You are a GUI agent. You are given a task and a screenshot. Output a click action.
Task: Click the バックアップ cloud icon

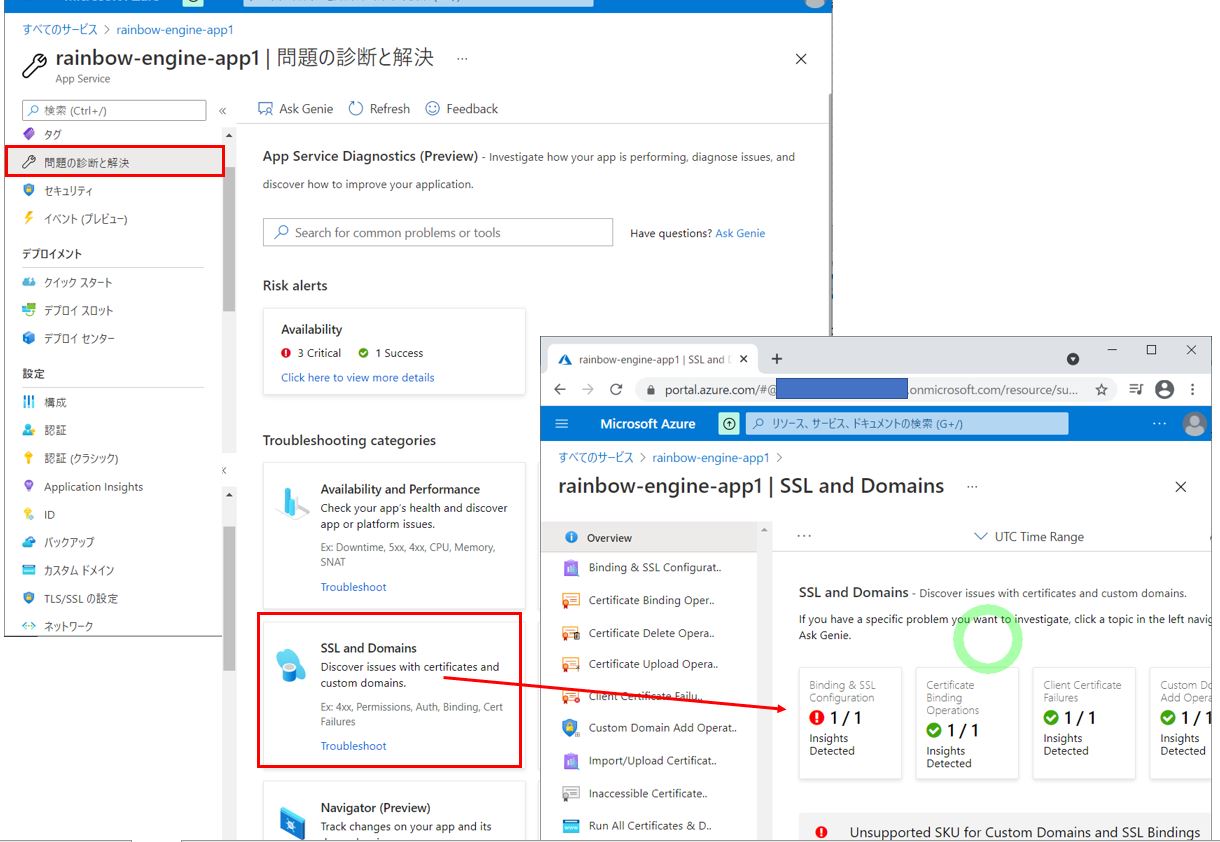[28, 542]
